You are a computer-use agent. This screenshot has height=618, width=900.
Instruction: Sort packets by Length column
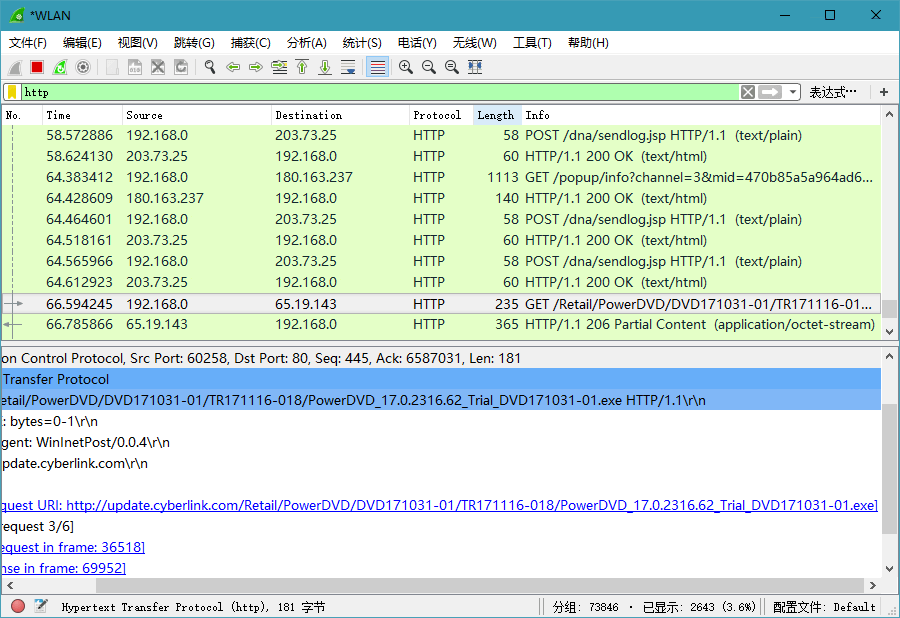click(496, 115)
